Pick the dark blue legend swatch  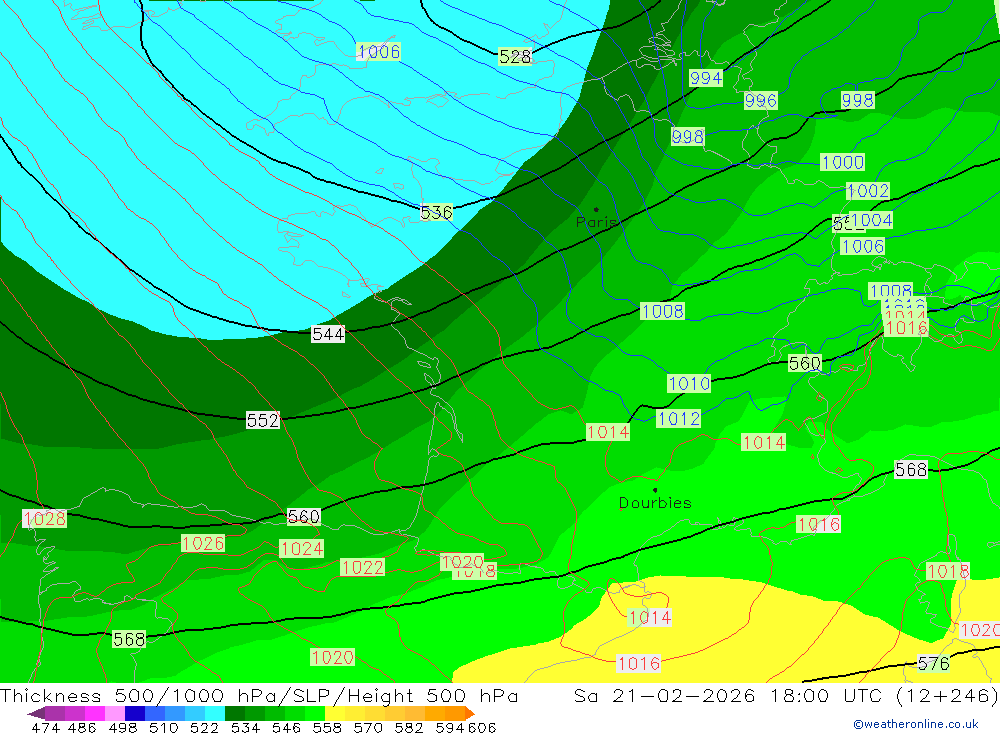[x=135, y=713]
